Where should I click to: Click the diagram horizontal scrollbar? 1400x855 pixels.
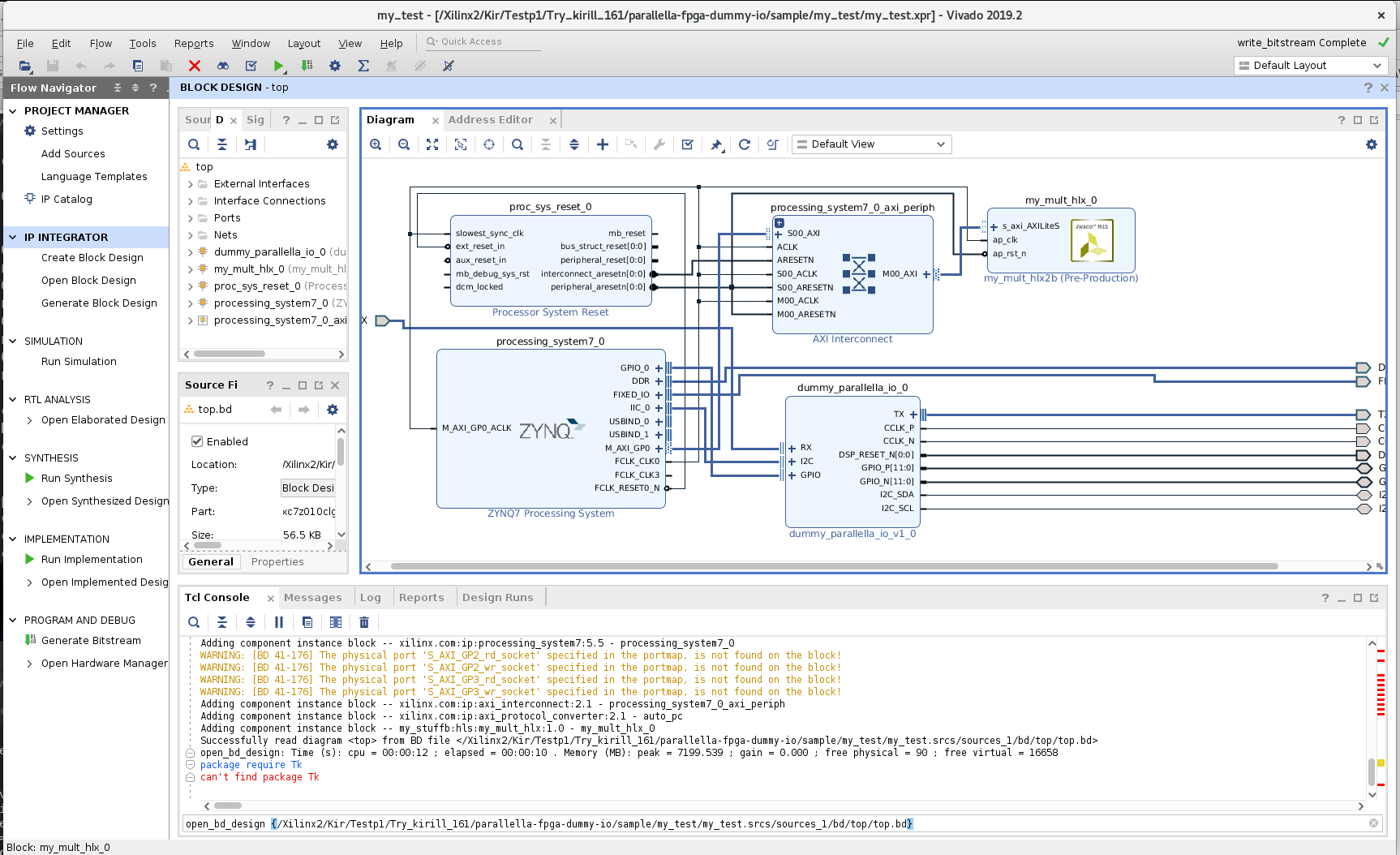[834, 567]
